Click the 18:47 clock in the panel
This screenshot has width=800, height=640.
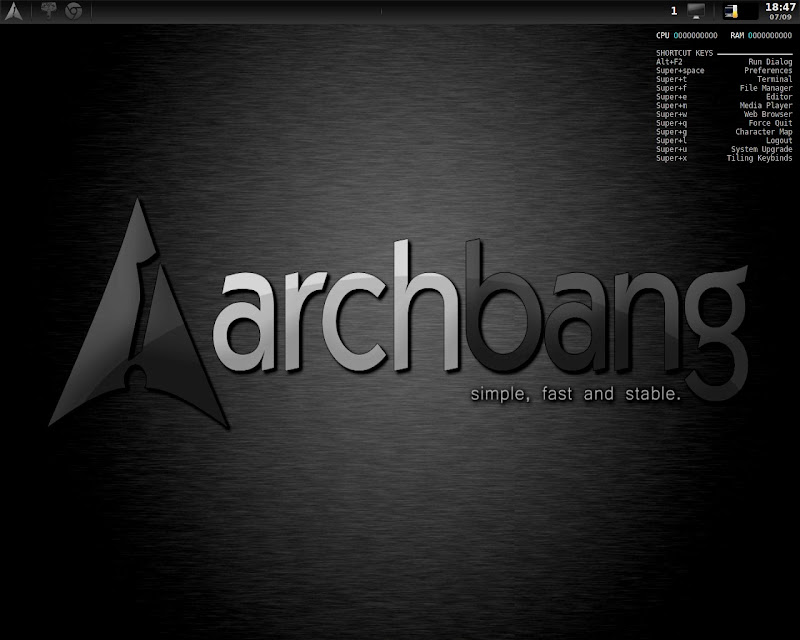click(780, 7)
